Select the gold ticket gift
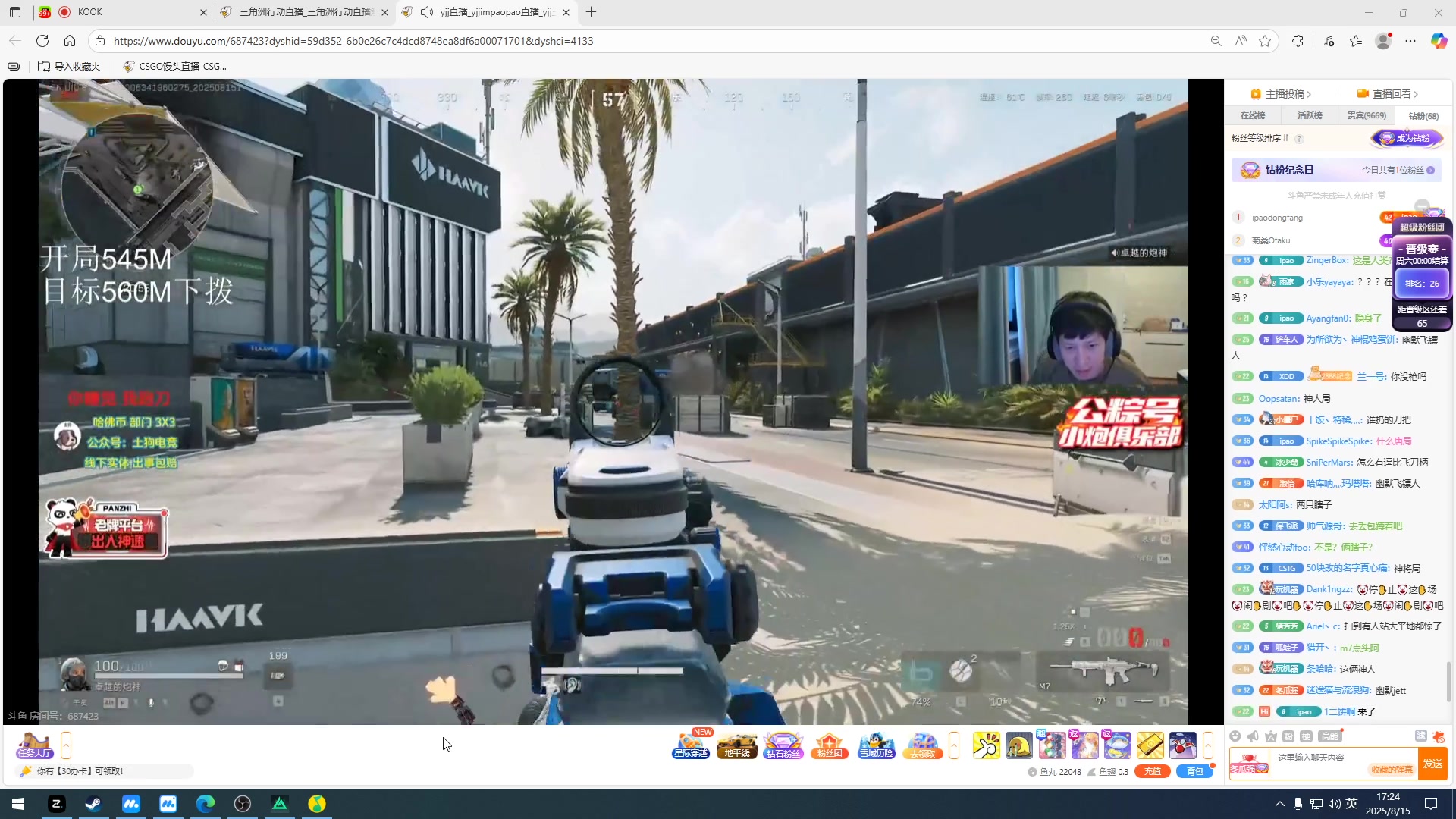 click(x=1150, y=745)
